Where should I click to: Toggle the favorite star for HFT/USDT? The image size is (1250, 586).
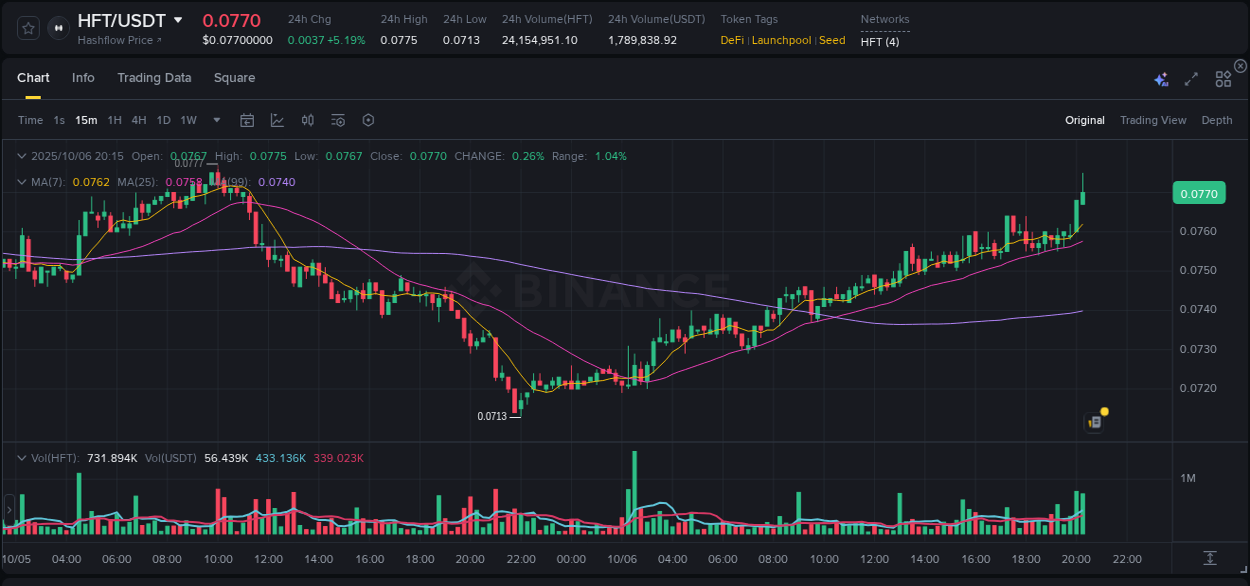click(27, 29)
